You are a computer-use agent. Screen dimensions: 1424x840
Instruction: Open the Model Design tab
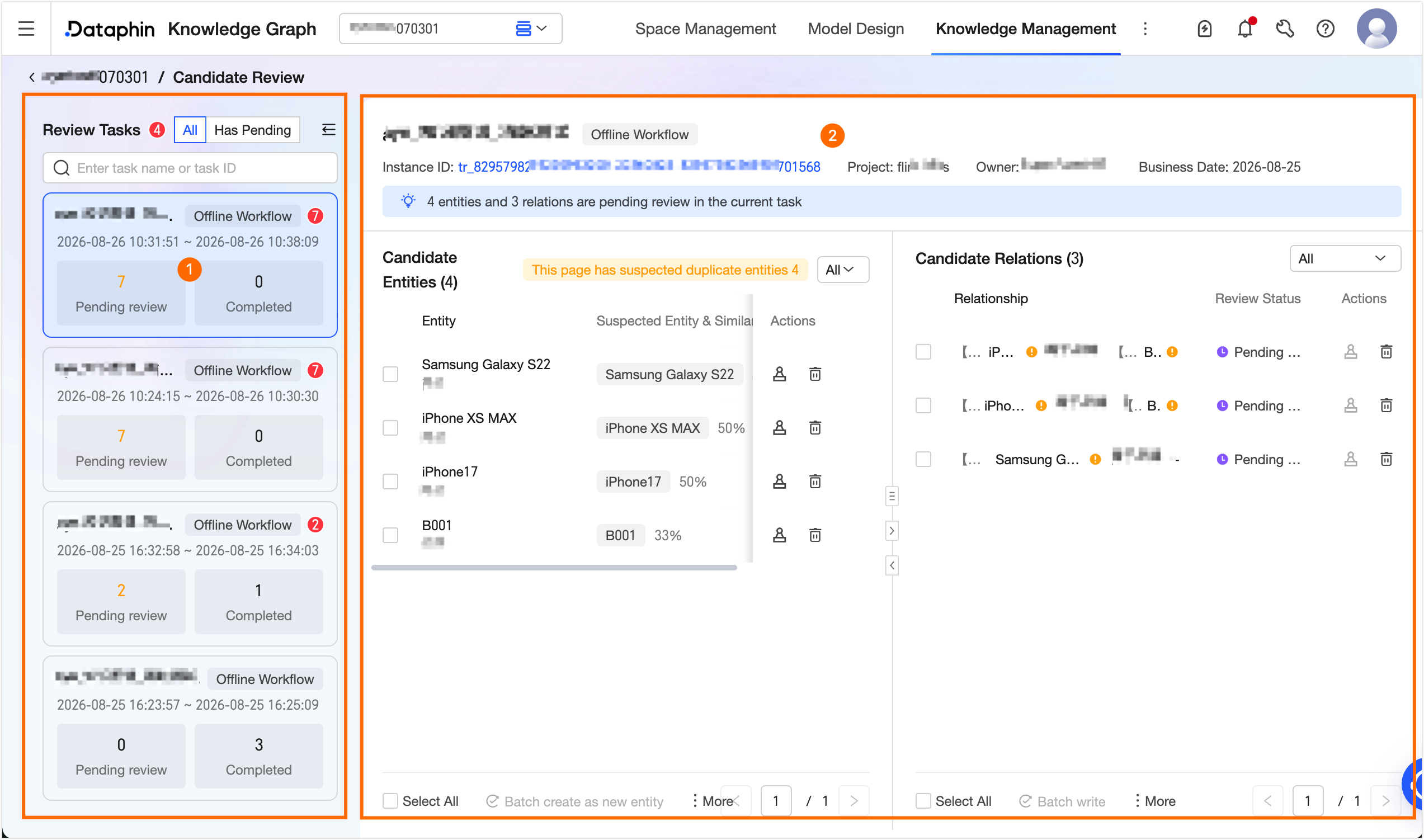tap(856, 29)
